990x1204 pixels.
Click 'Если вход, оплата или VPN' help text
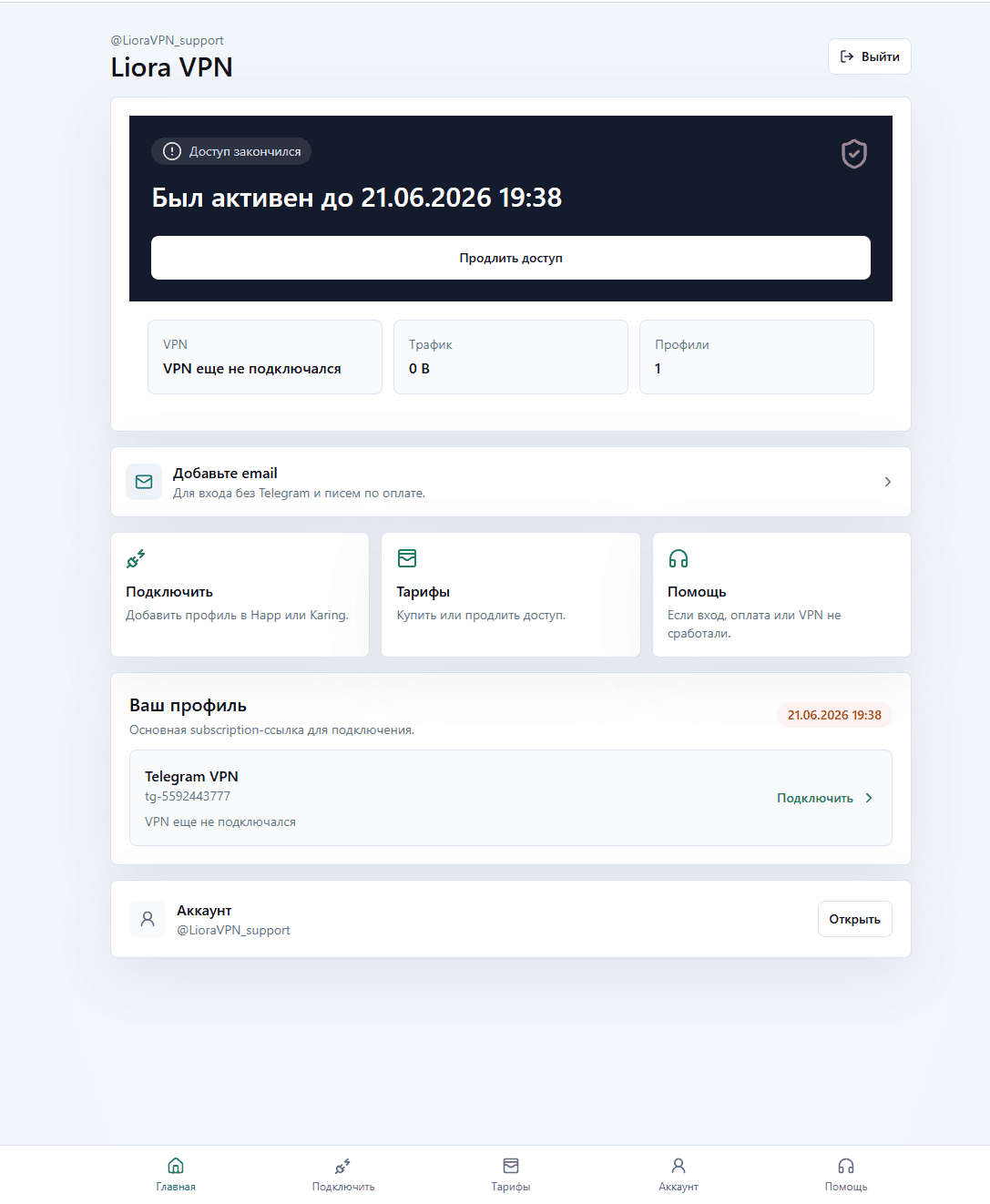click(x=754, y=624)
